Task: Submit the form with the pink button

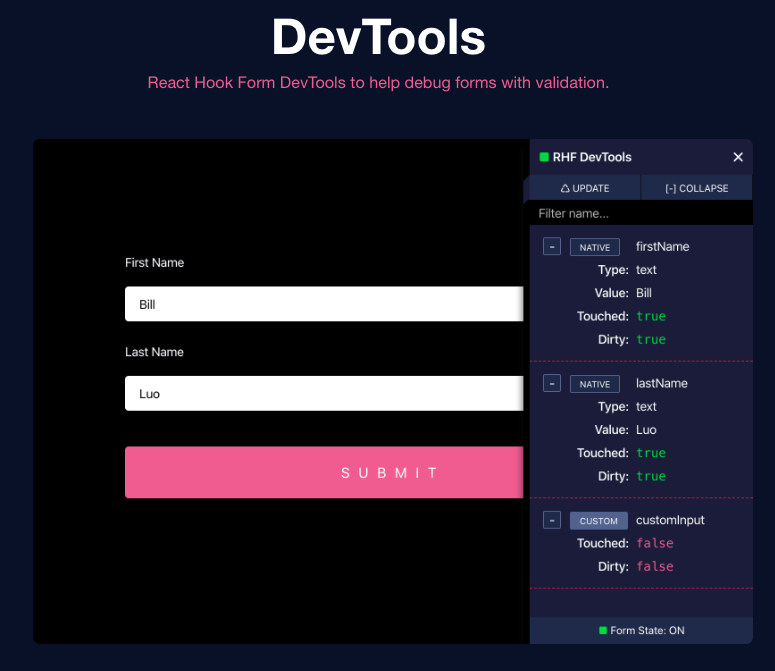Action: tap(324, 472)
